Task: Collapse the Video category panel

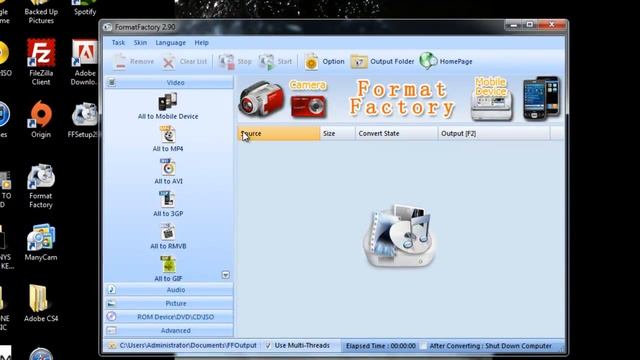Action: coord(169,82)
